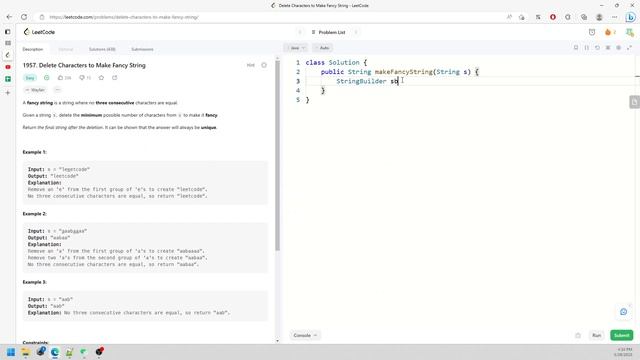This screenshot has width=640, height=360.
Task: Click the notes icon left of Run
Action: pos(578,336)
